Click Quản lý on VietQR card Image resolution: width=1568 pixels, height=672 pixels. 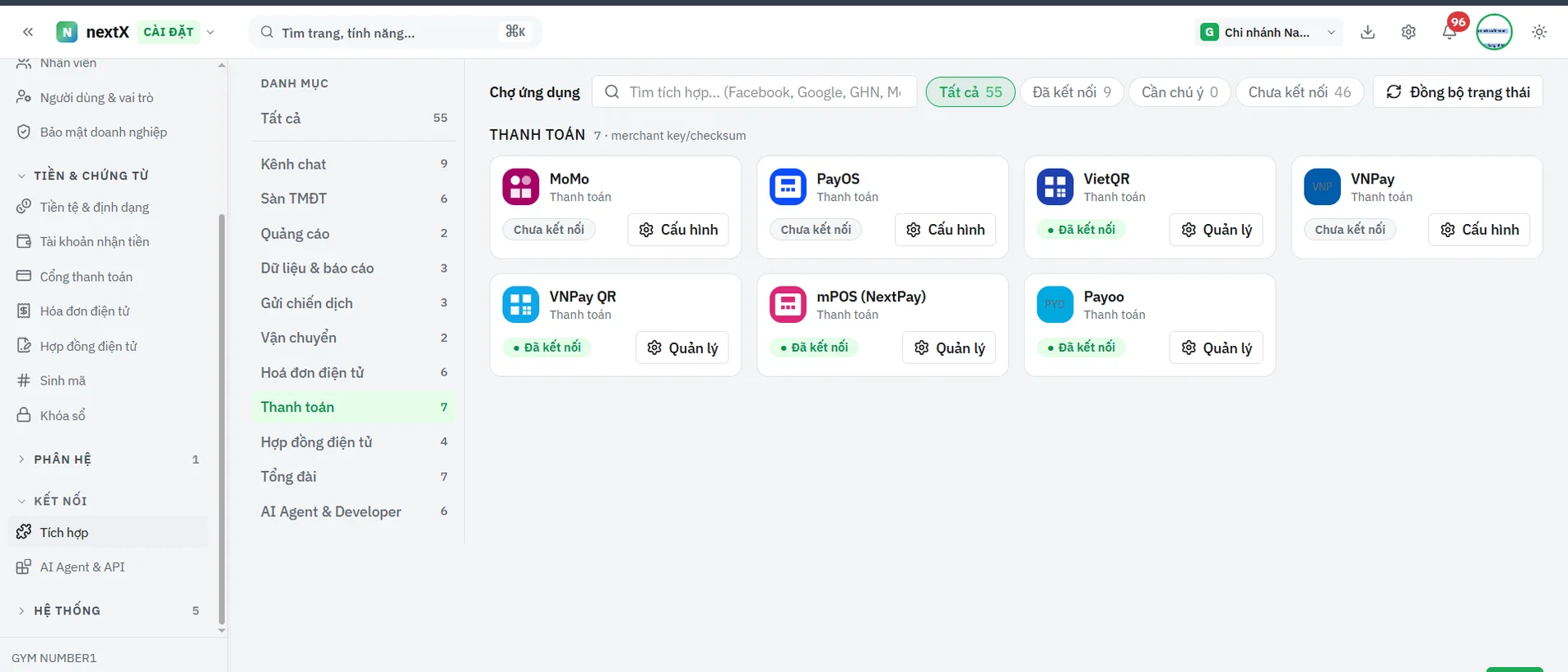[x=1217, y=230]
